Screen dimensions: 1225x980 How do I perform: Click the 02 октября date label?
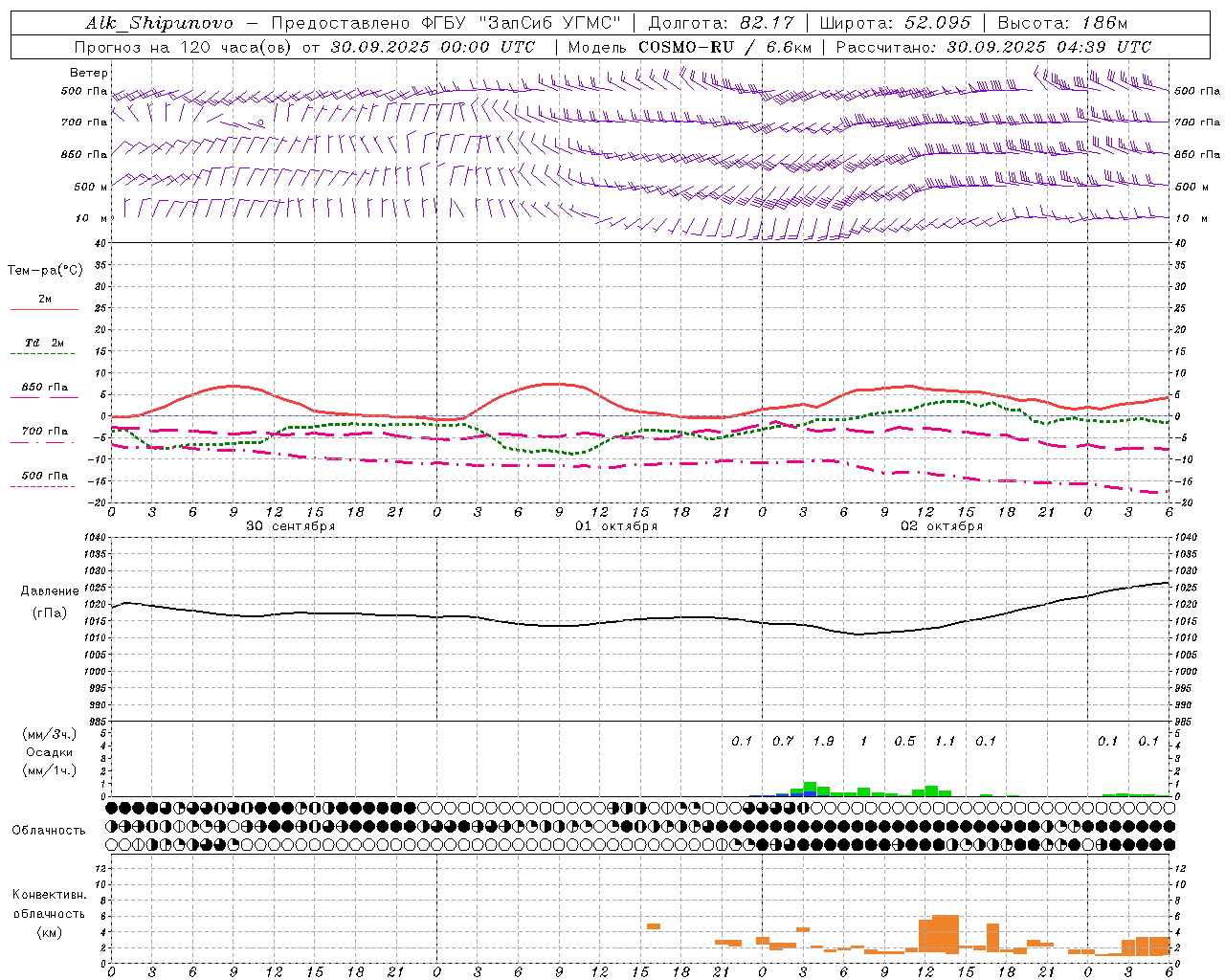point(942,526)
